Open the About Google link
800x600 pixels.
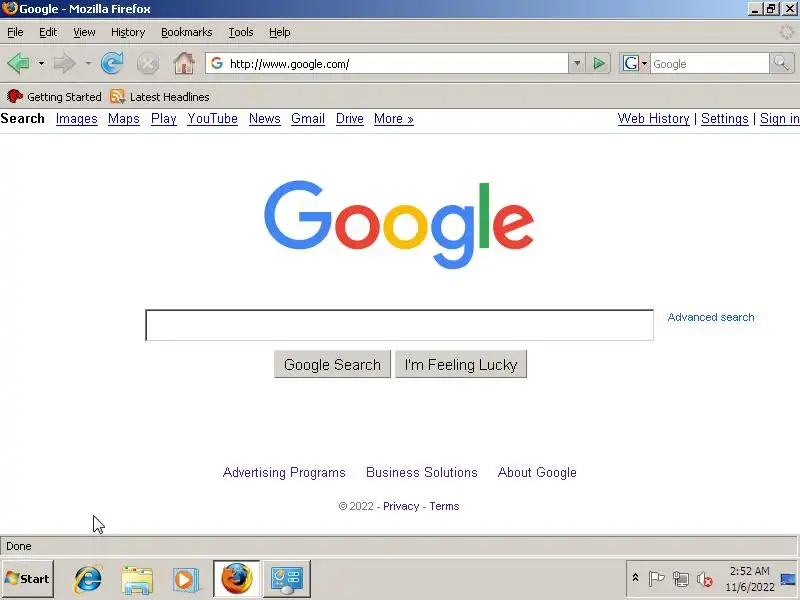pyautogui.click(x=537, y=472)
